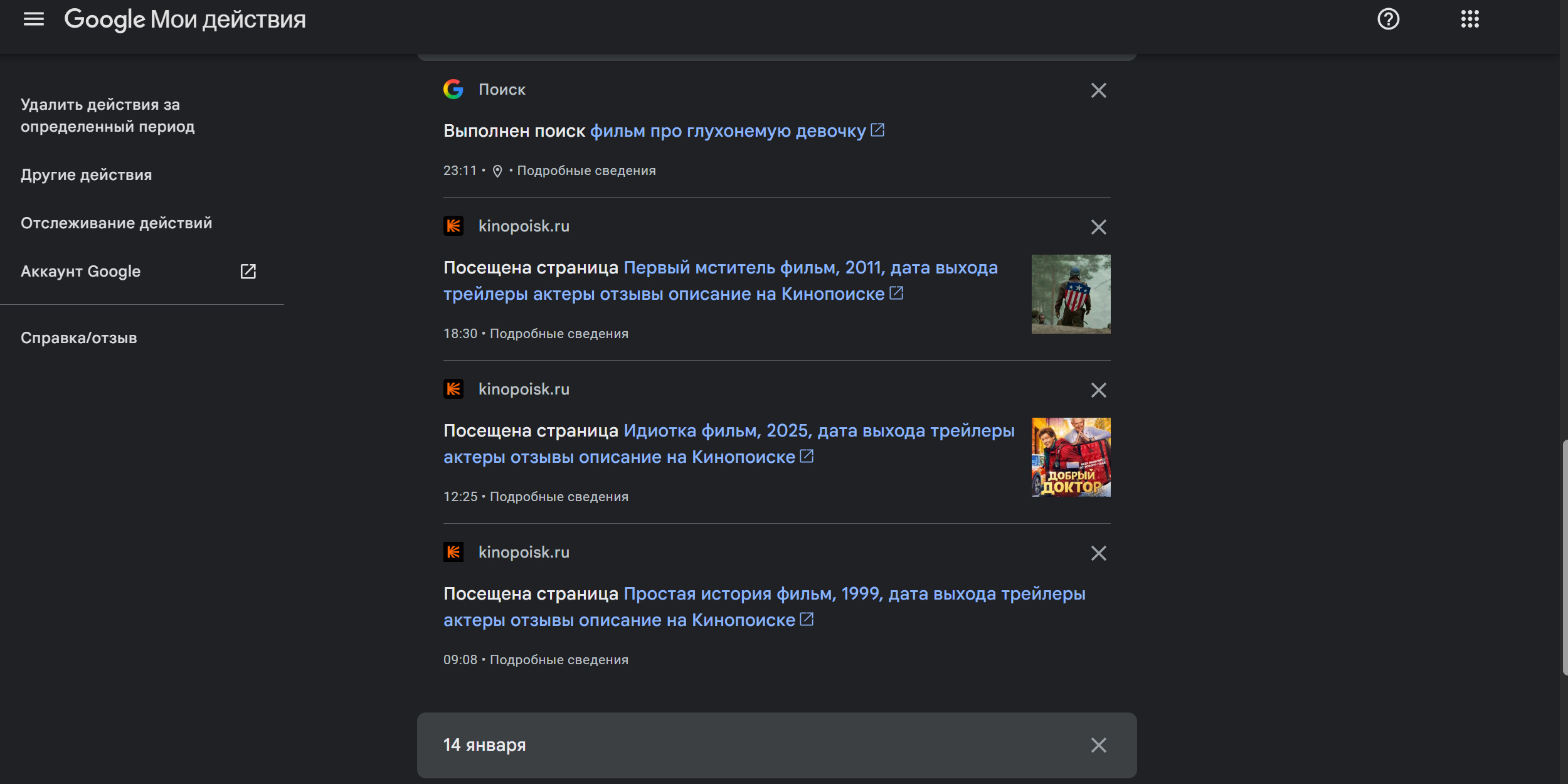Open Отслеживание действий in the sidebar

[117, 222]
